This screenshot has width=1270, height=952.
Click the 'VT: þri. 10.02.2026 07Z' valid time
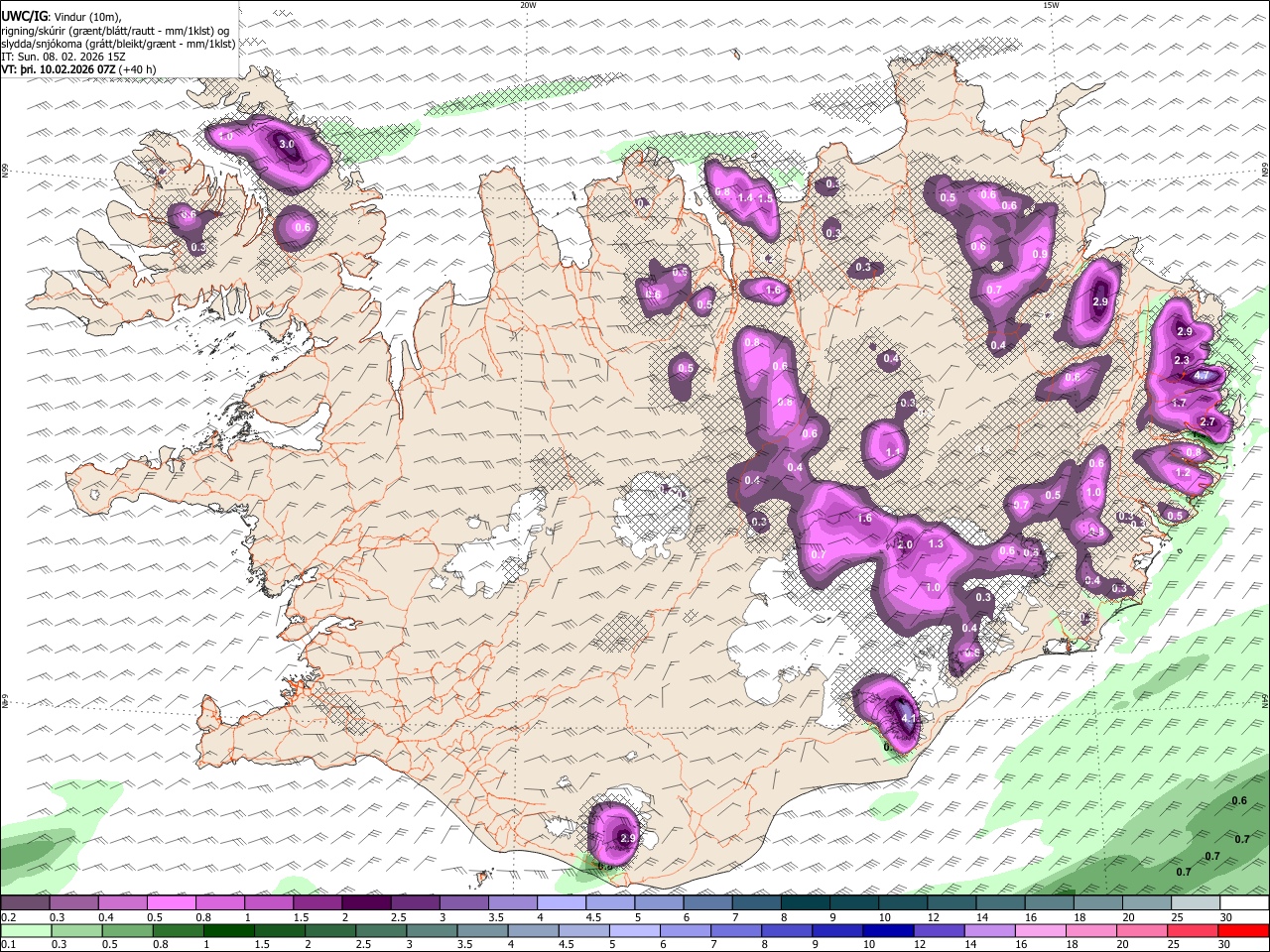[x=58, y=69]
